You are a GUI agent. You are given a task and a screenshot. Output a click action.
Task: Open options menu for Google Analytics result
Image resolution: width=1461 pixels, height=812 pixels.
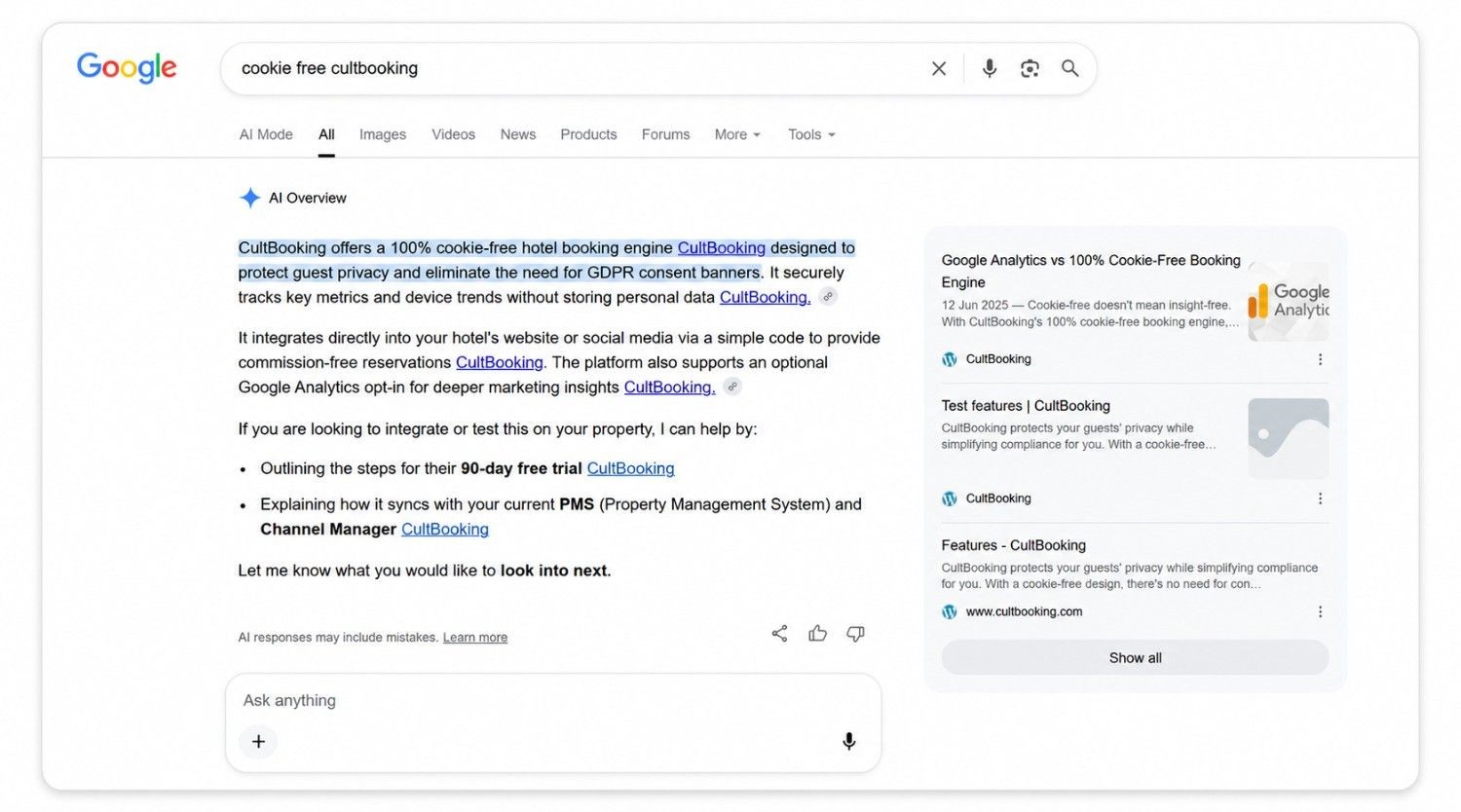1320,359
